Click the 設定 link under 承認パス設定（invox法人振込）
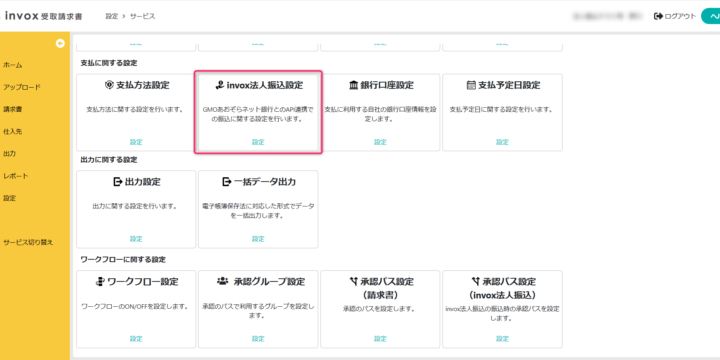 point(502,339)
